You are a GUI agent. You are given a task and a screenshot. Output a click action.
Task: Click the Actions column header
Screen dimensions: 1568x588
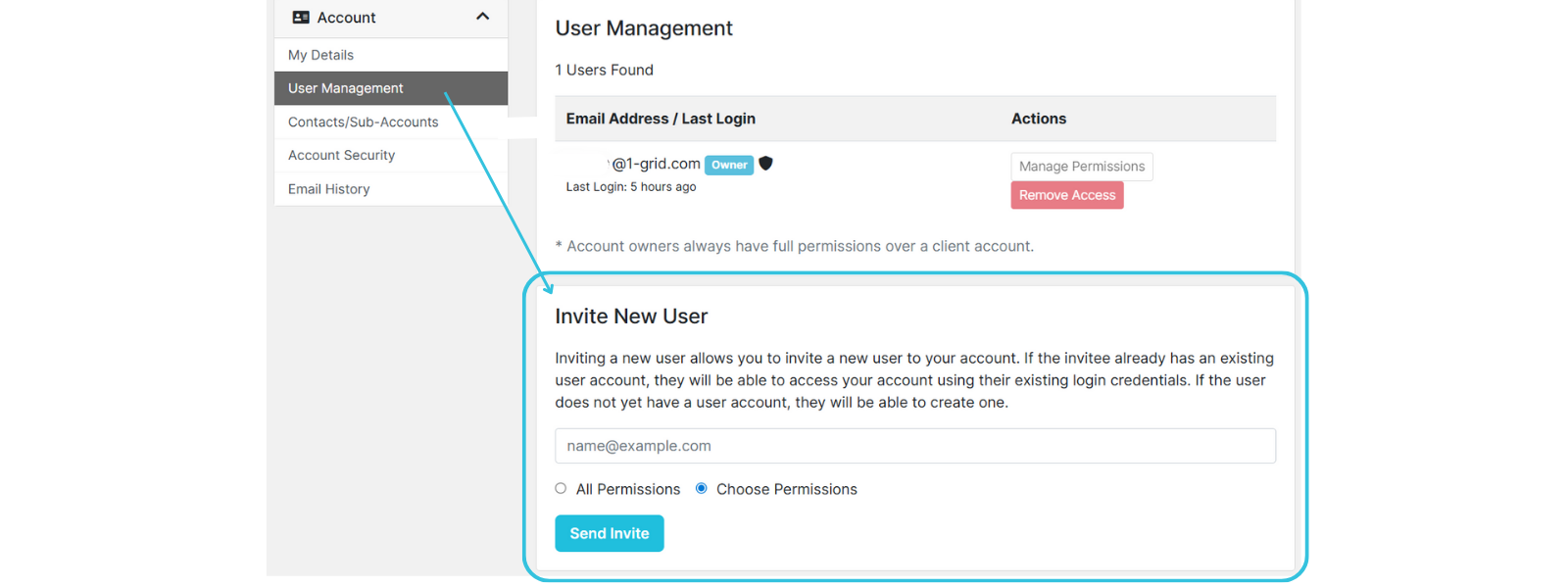[1039, 119]
